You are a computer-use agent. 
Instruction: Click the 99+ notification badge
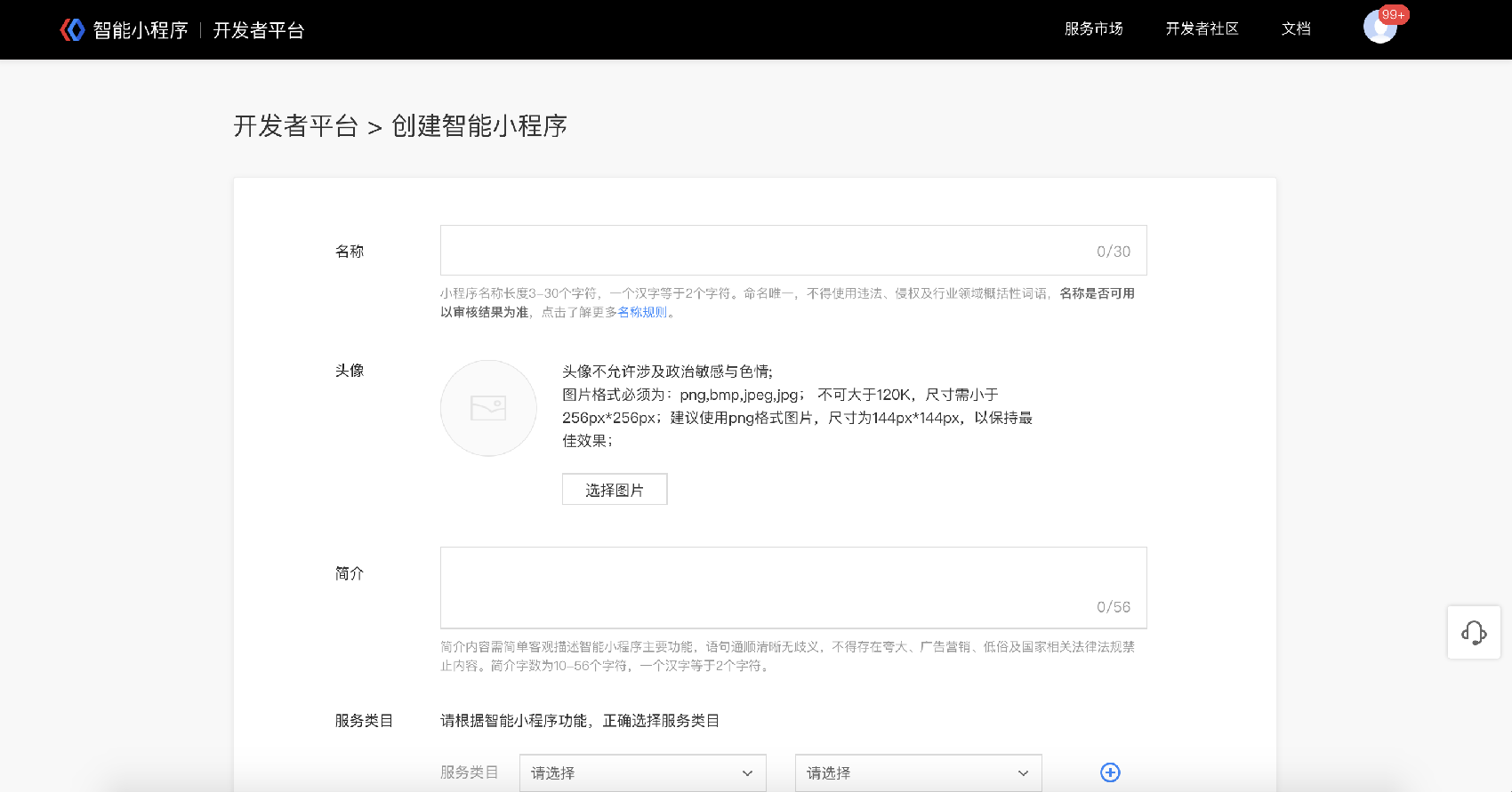[1394, 14]
